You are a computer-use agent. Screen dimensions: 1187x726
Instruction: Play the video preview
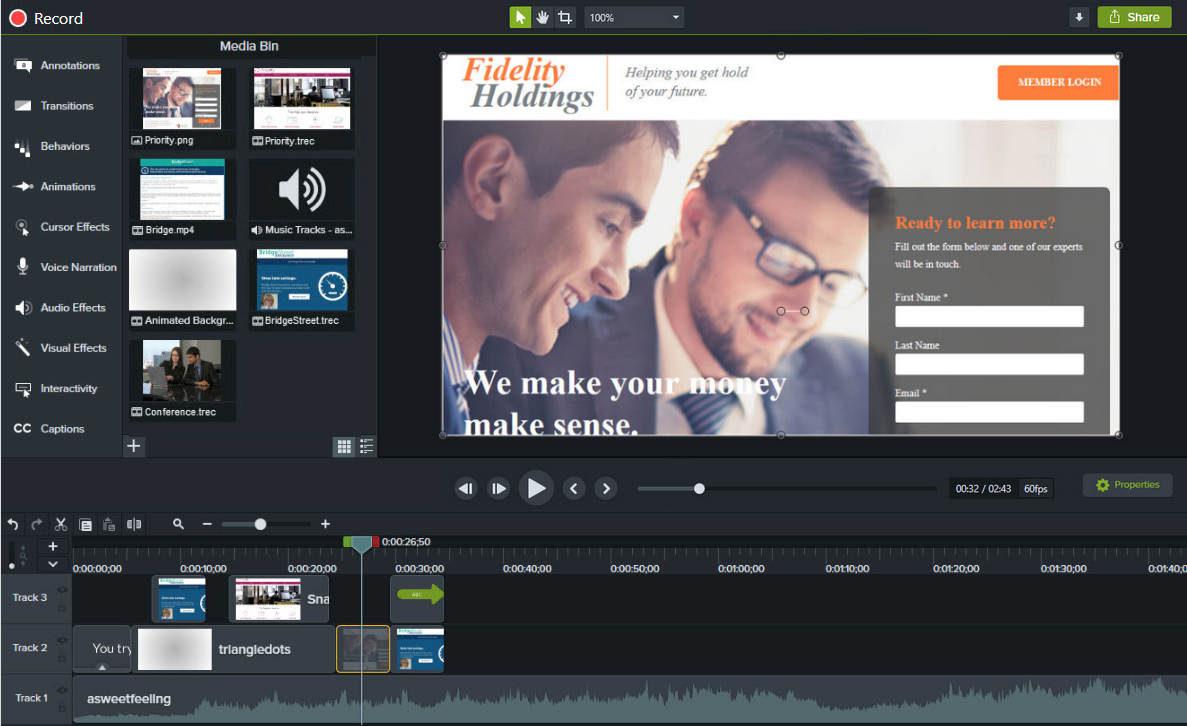tap(536, 488)
